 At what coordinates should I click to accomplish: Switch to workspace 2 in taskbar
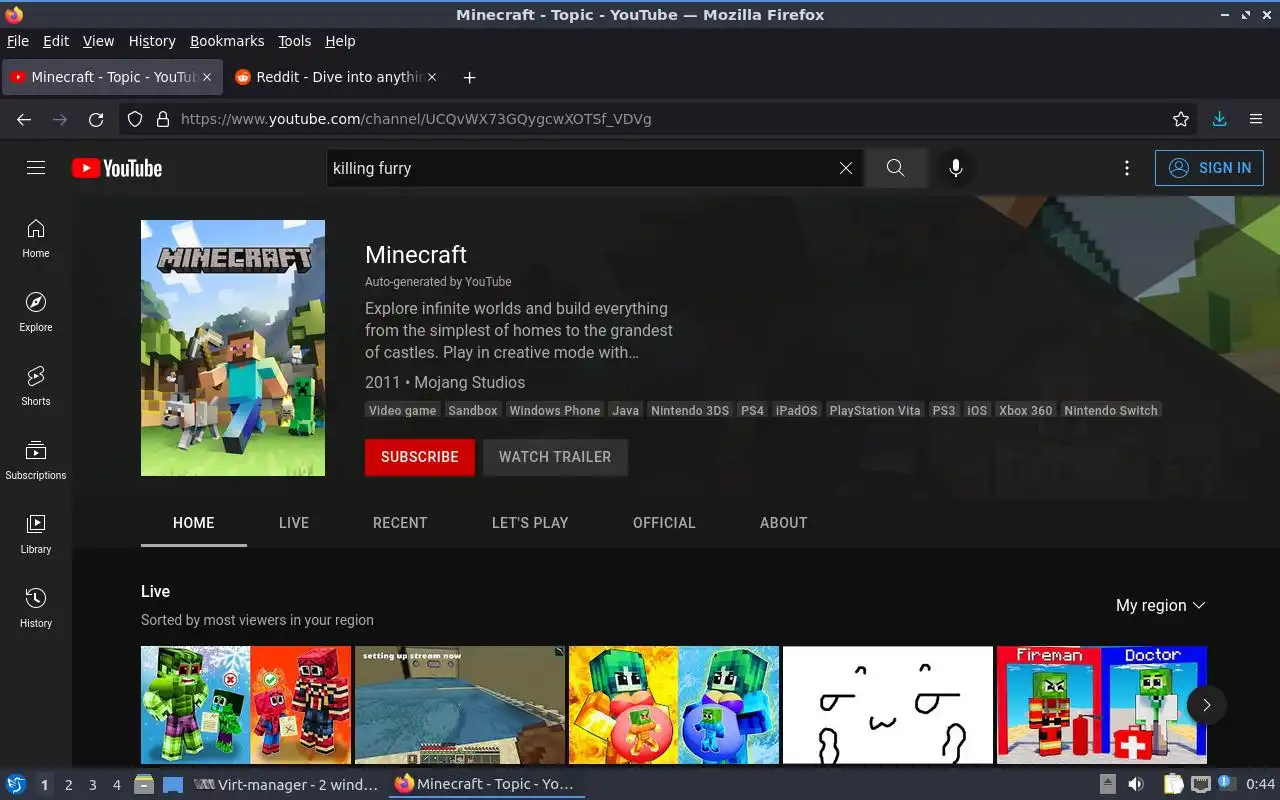pos(68,785)
